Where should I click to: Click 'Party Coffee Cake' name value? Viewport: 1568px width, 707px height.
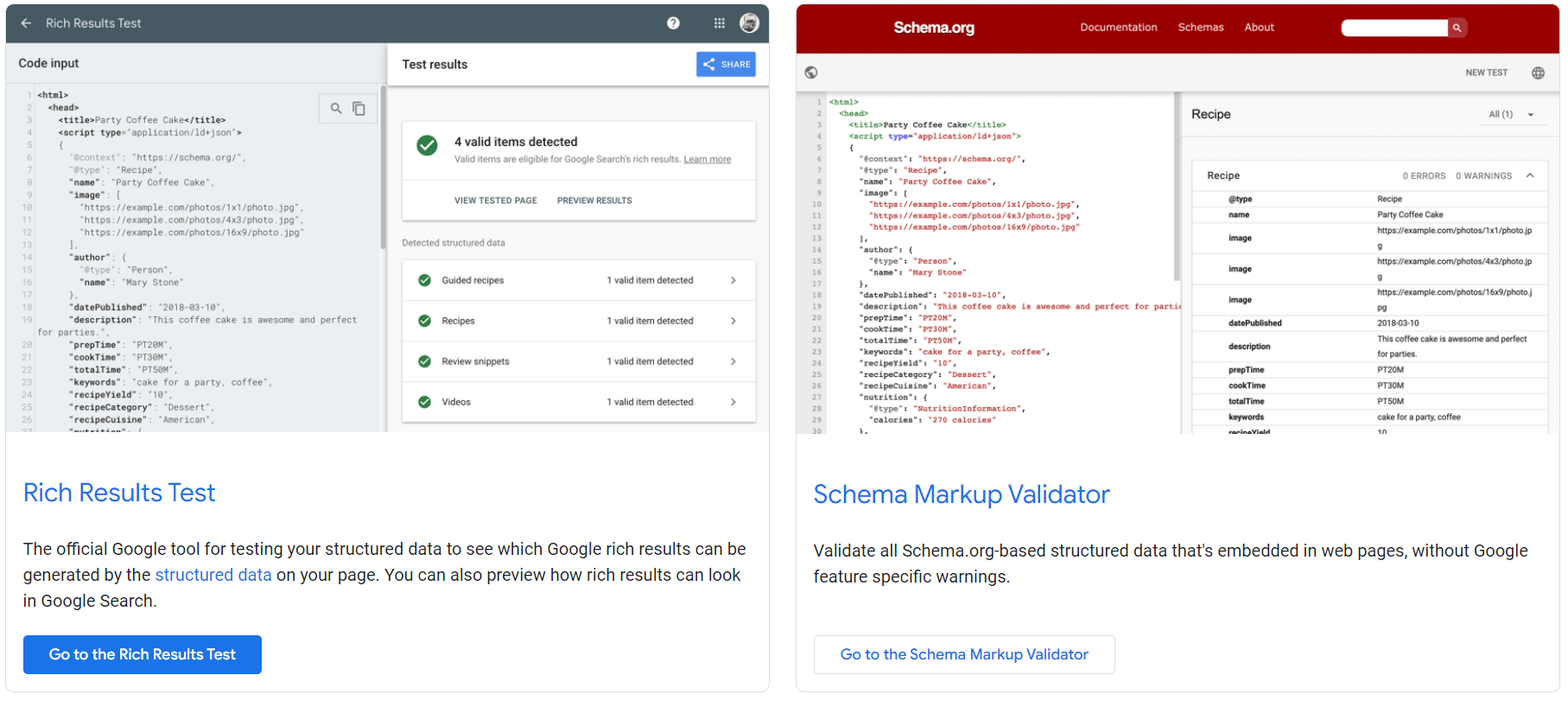click(x=1410, y=214)
